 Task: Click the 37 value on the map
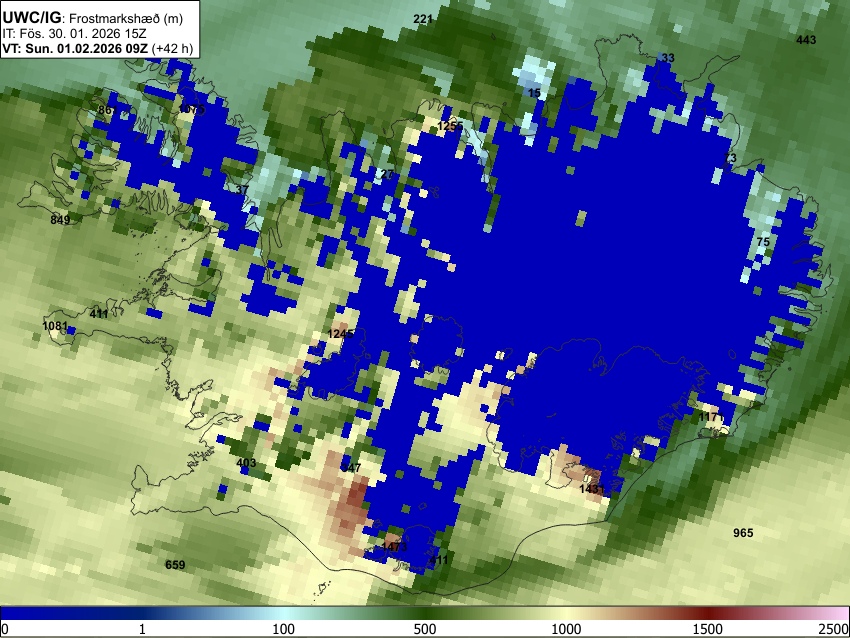[x=242, y=190]
